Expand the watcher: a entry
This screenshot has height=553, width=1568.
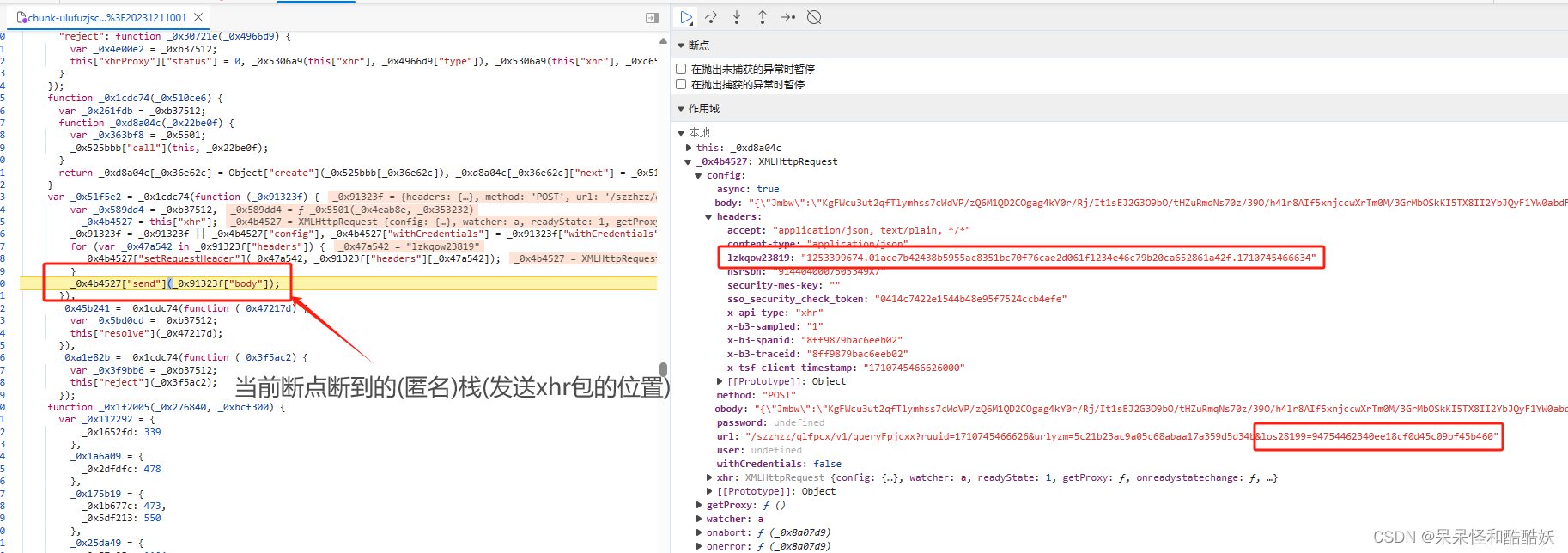[x=699, y=519]
